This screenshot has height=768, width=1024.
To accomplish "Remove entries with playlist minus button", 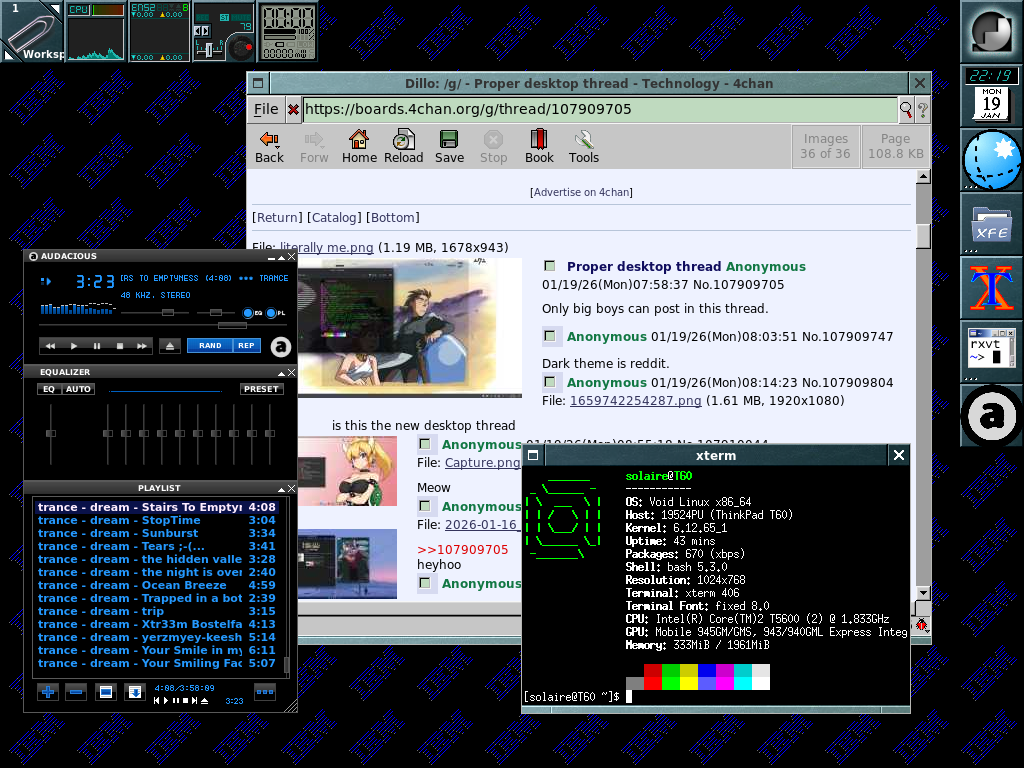I will tap(76, 692).
